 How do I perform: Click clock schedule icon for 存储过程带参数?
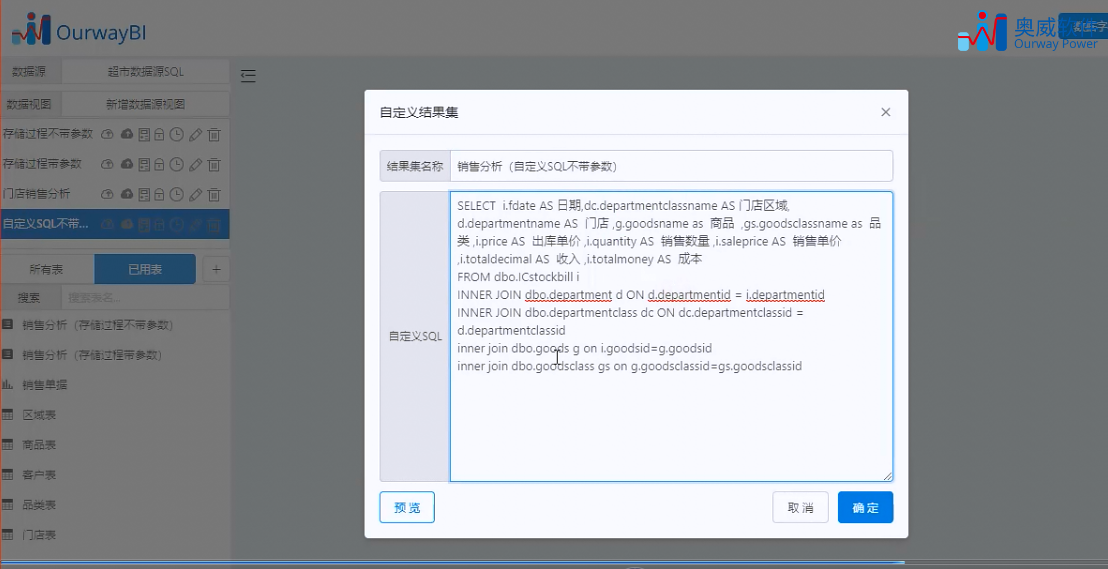click(x=177, y=164)
